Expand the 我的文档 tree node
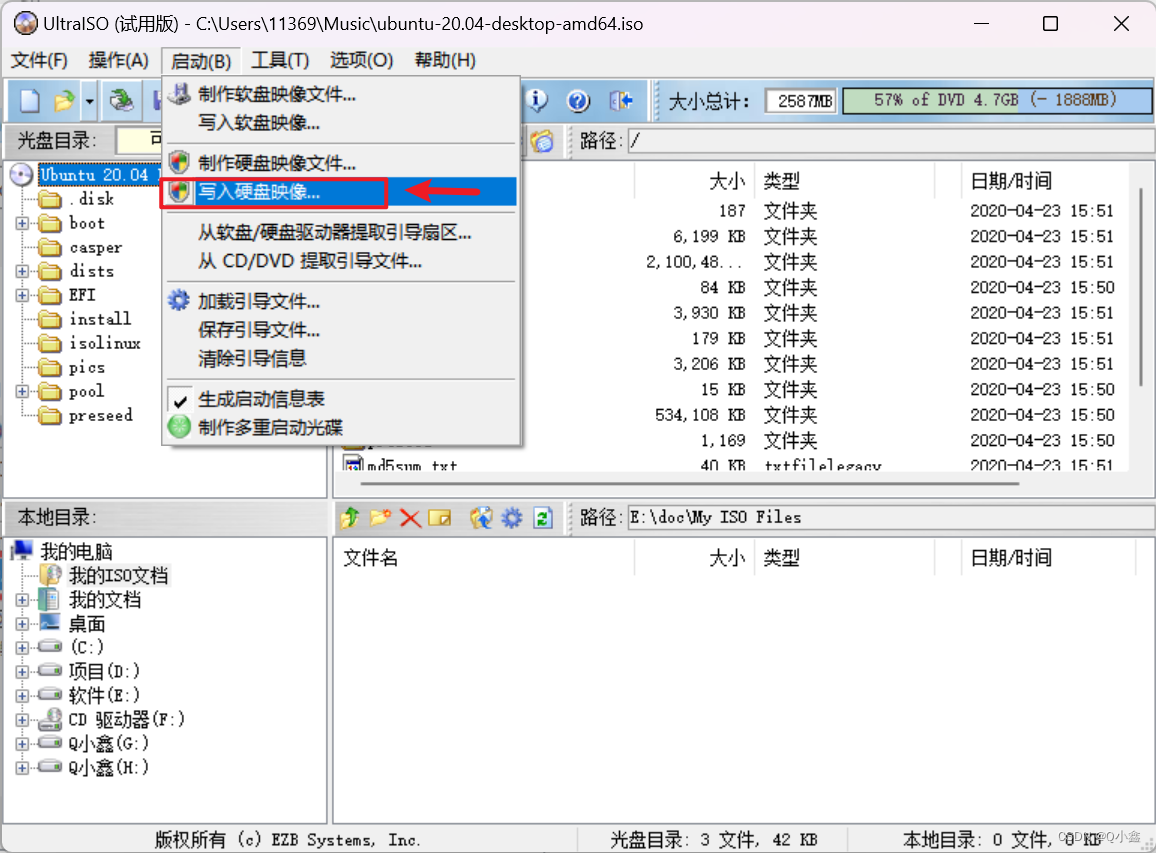Image resolution: width=1156 pixels, height=853 pixels. 22,600
